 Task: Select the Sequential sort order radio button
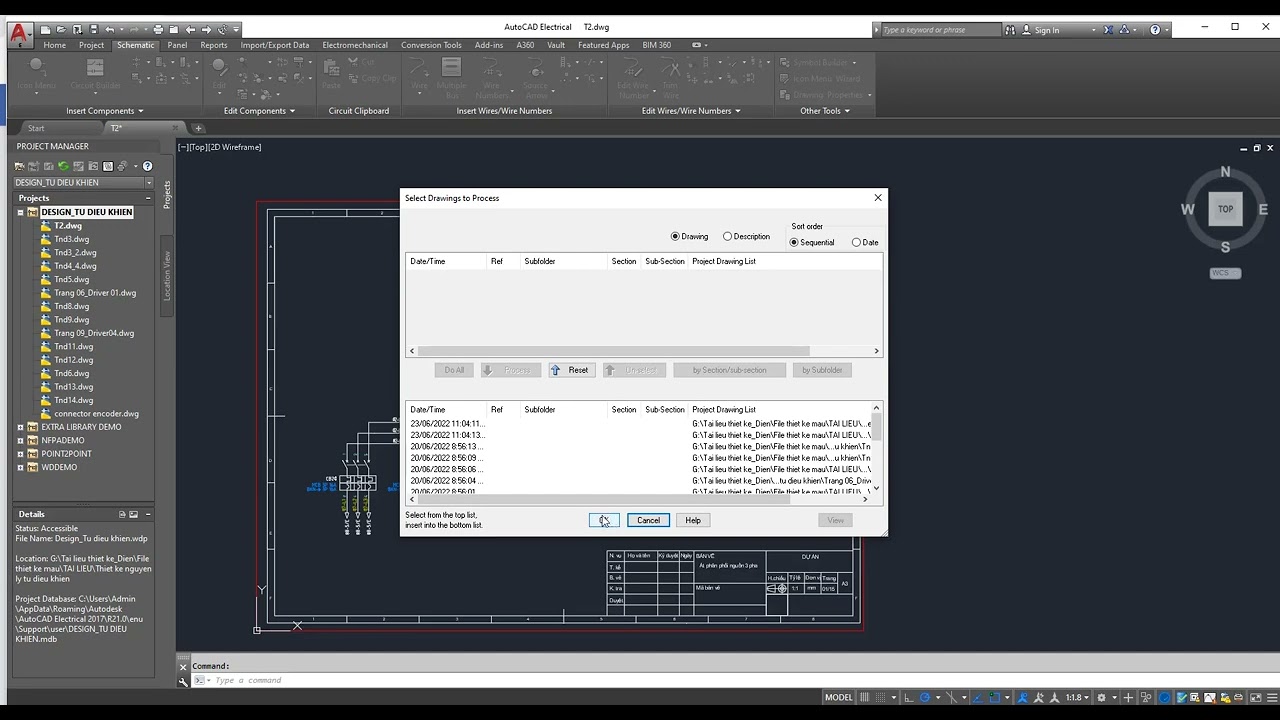(795, 243)
